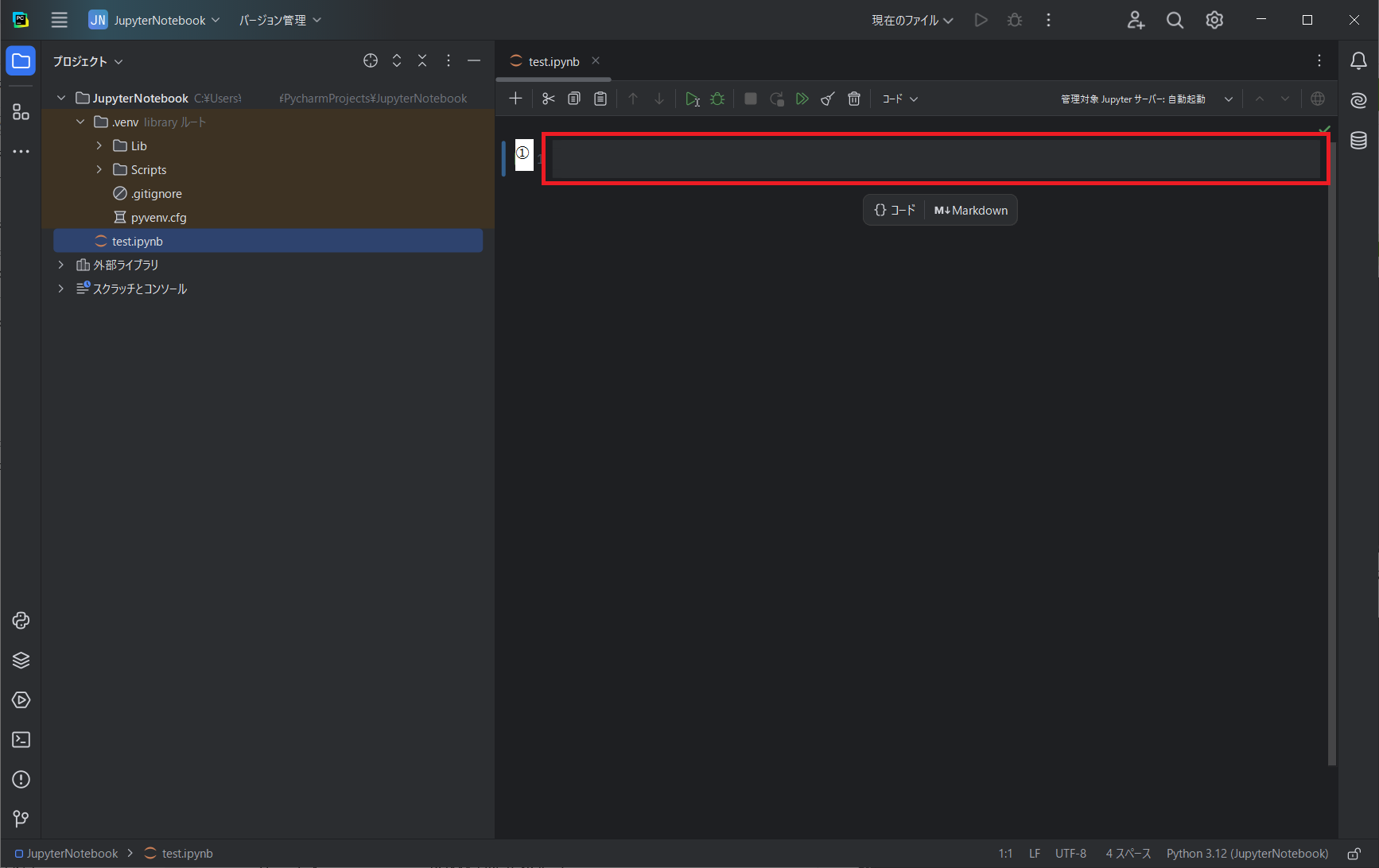This screenshot has height=868, width=1379.
Task: Open JupyterNotebook project dropdown
Action: pyautogui.click(x=154, y=20)
